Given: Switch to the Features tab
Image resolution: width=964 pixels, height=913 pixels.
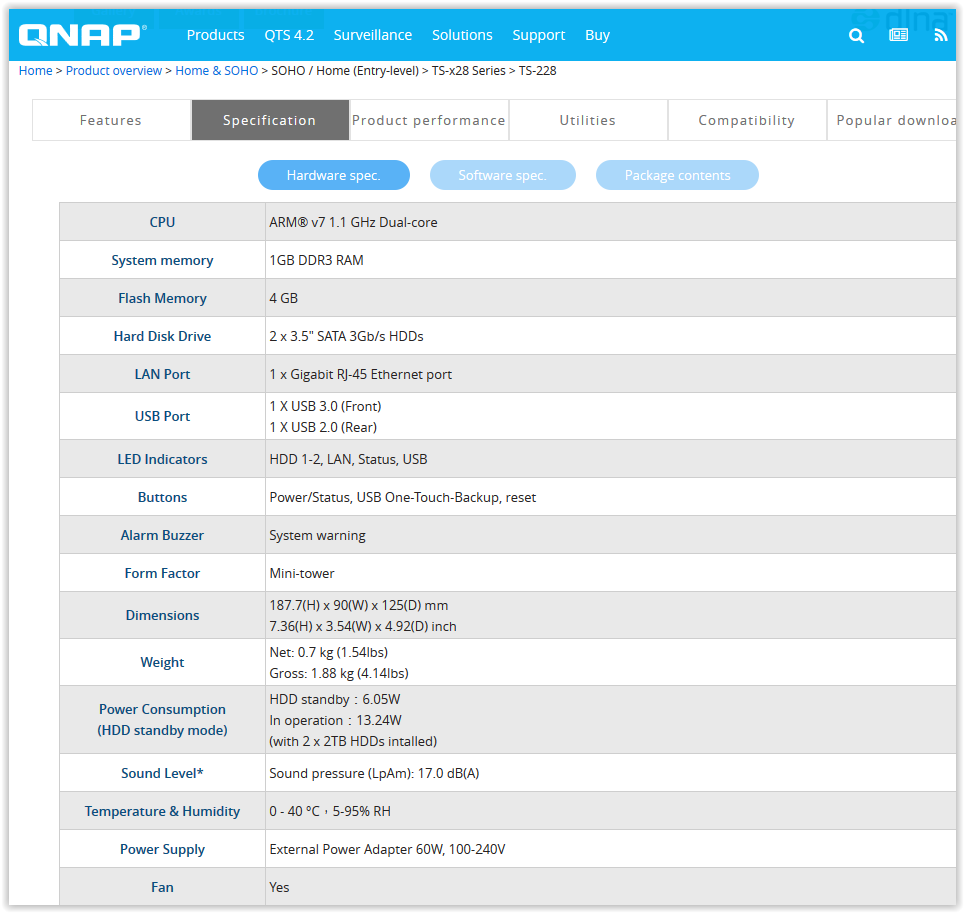Looking at the screenshot, I should pyautogui.click(x=111, y=120).
